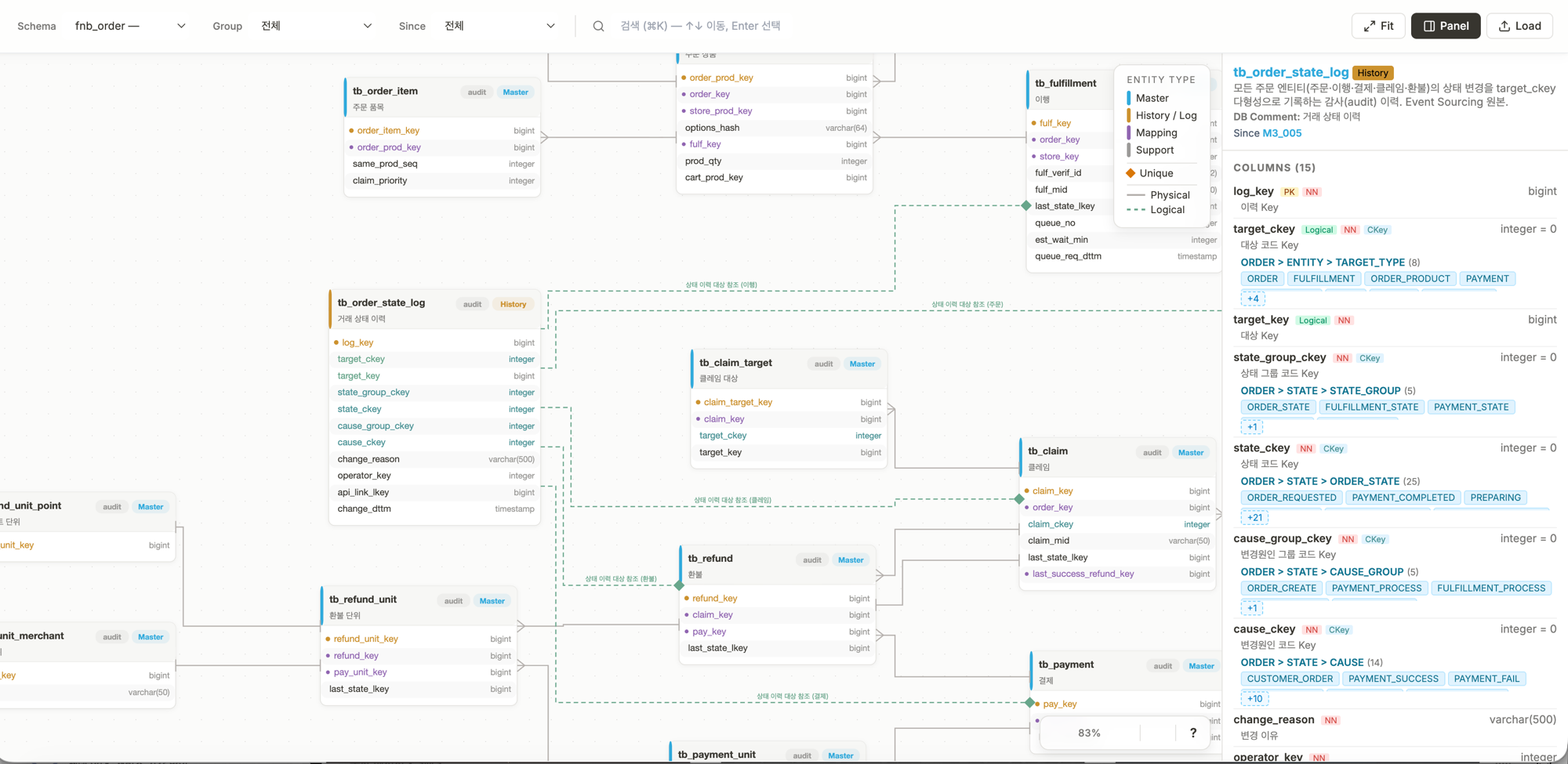Image resolution: width=1568 pixels, height=764 pixels.
Task: Expand the +10 CAUSE codes chip
Action: click(x=1254, y=698)
